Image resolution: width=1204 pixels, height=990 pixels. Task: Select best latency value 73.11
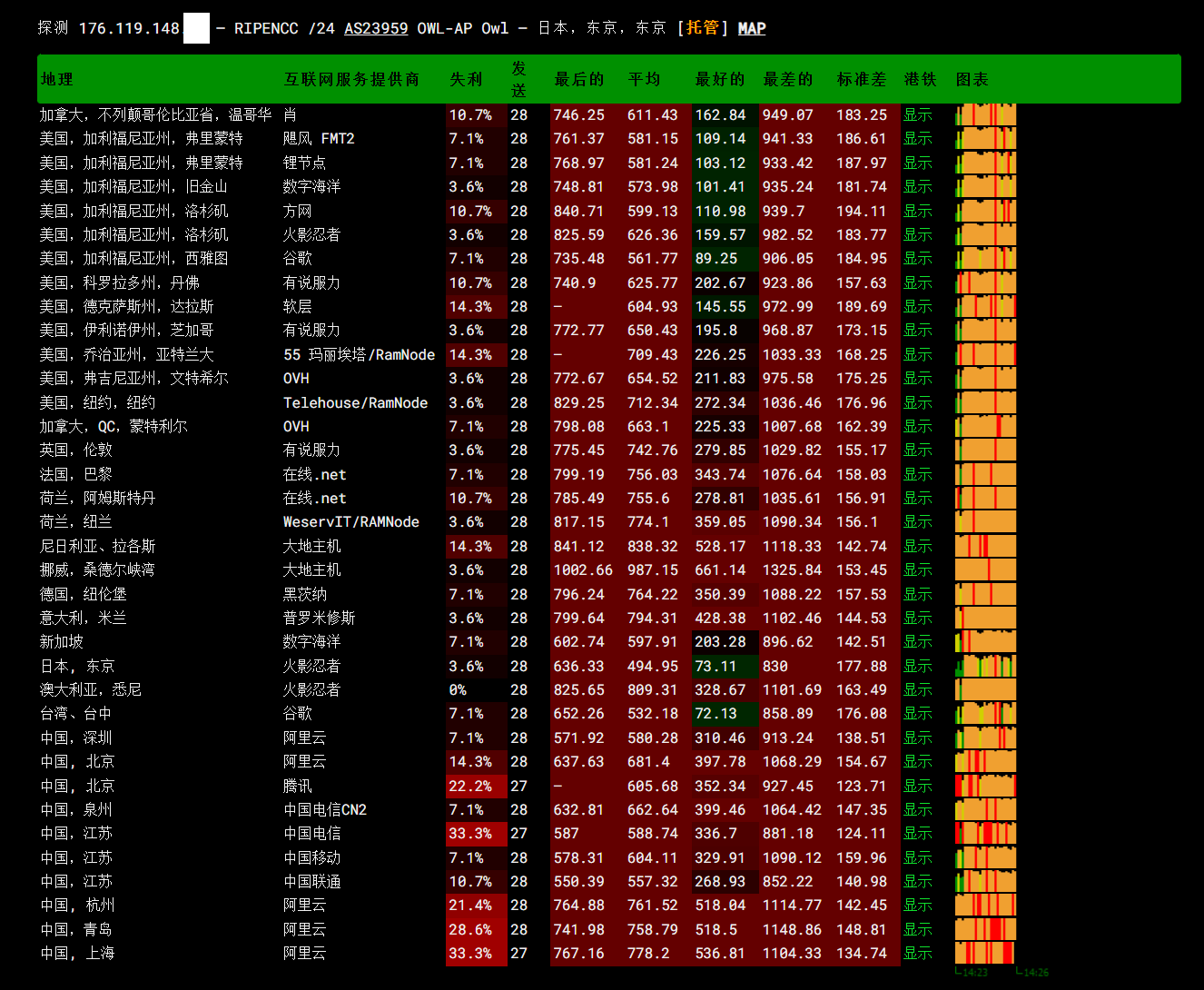[725, 666]
